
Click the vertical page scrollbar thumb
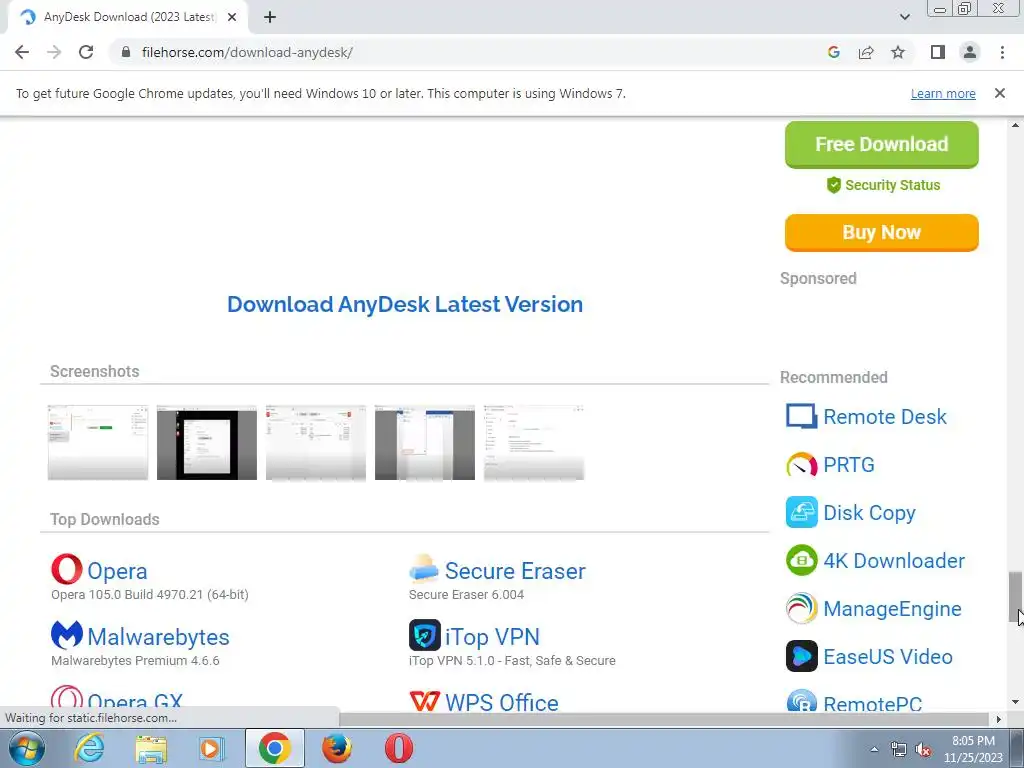pos(1015,597)
